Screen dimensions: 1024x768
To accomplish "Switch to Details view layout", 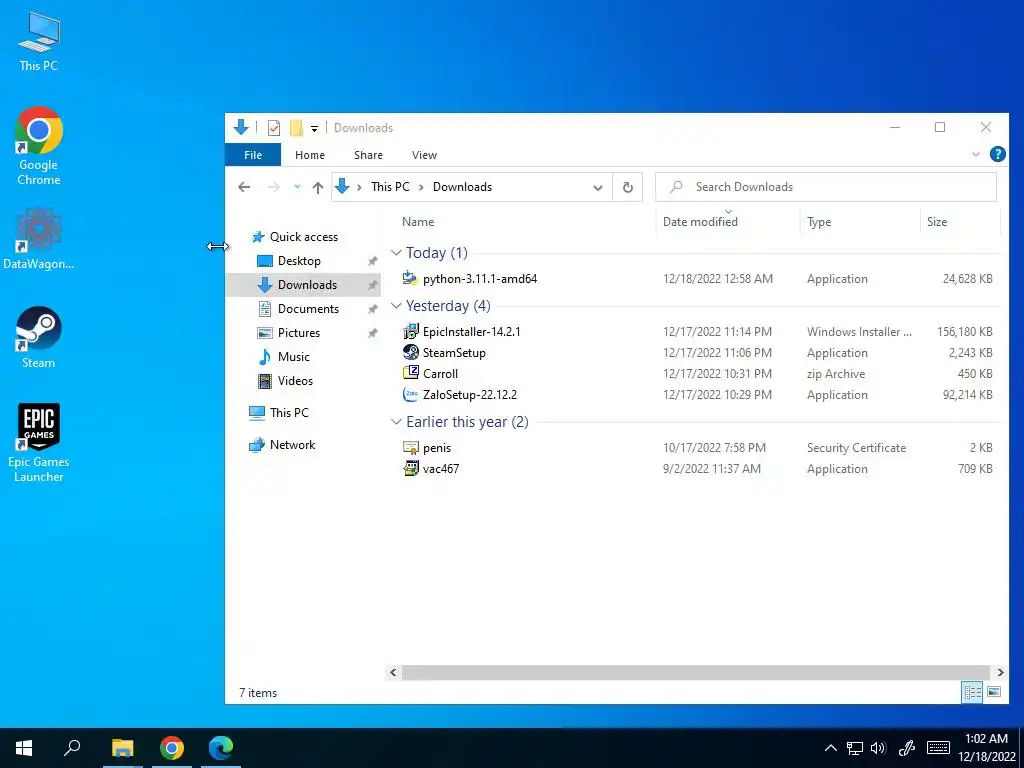I will click(x=972, y=692).
